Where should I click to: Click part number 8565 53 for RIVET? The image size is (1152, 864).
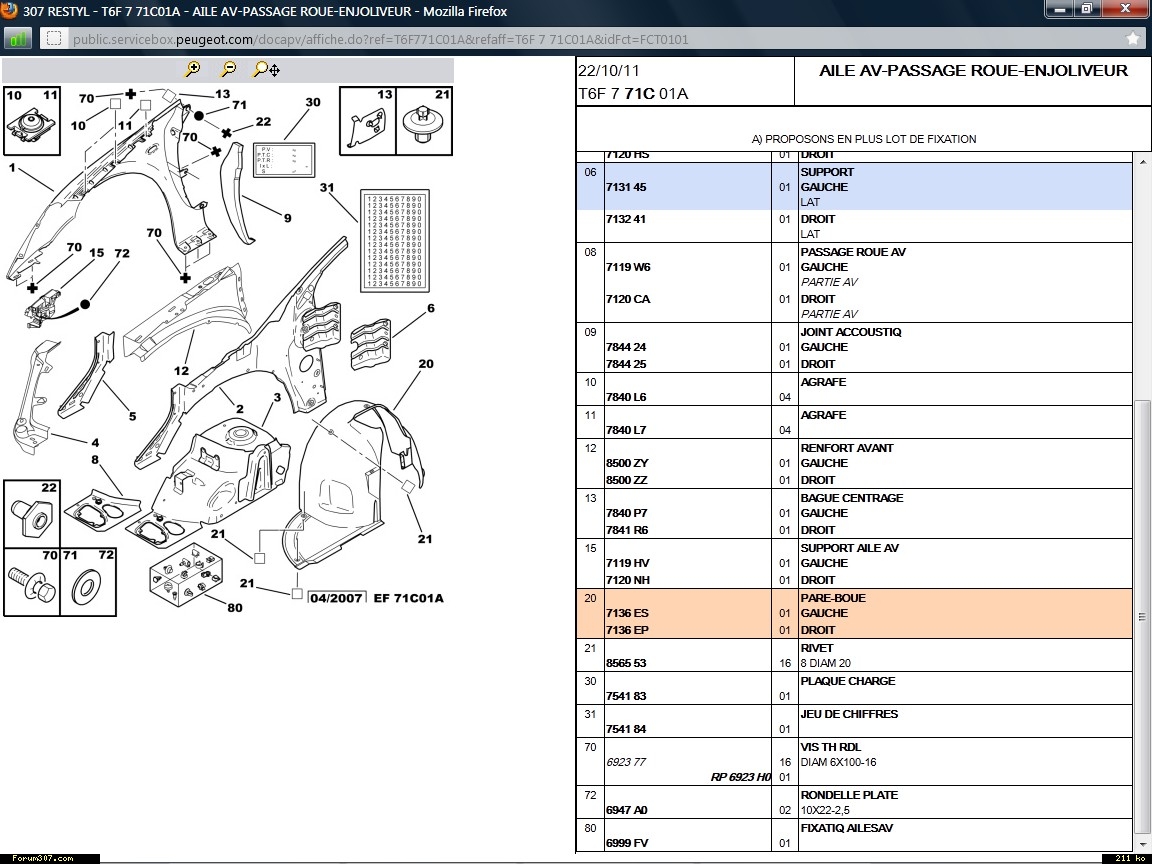click(x=626, y=663)
